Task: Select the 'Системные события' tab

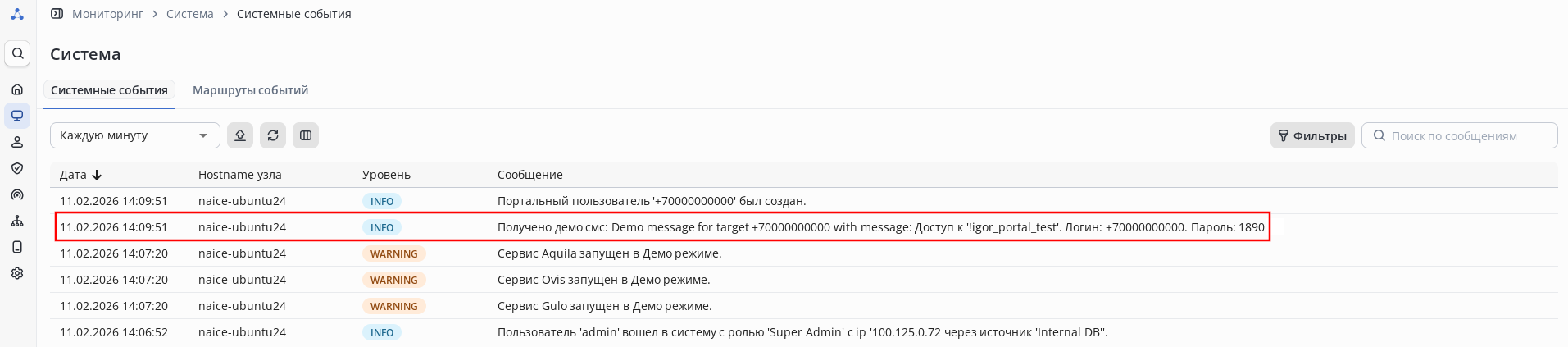Action: [x=109, y=90]
